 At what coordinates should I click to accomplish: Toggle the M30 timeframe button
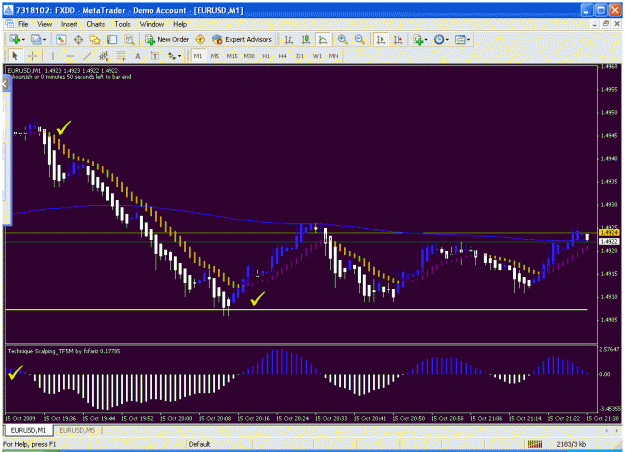(249, 56)
